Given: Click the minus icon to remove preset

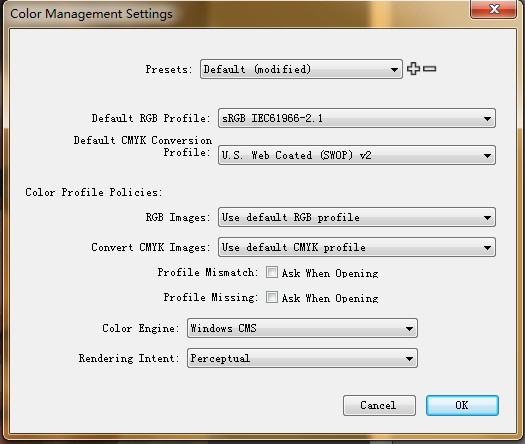Looking at the screenshot, I should coord(430,69).
